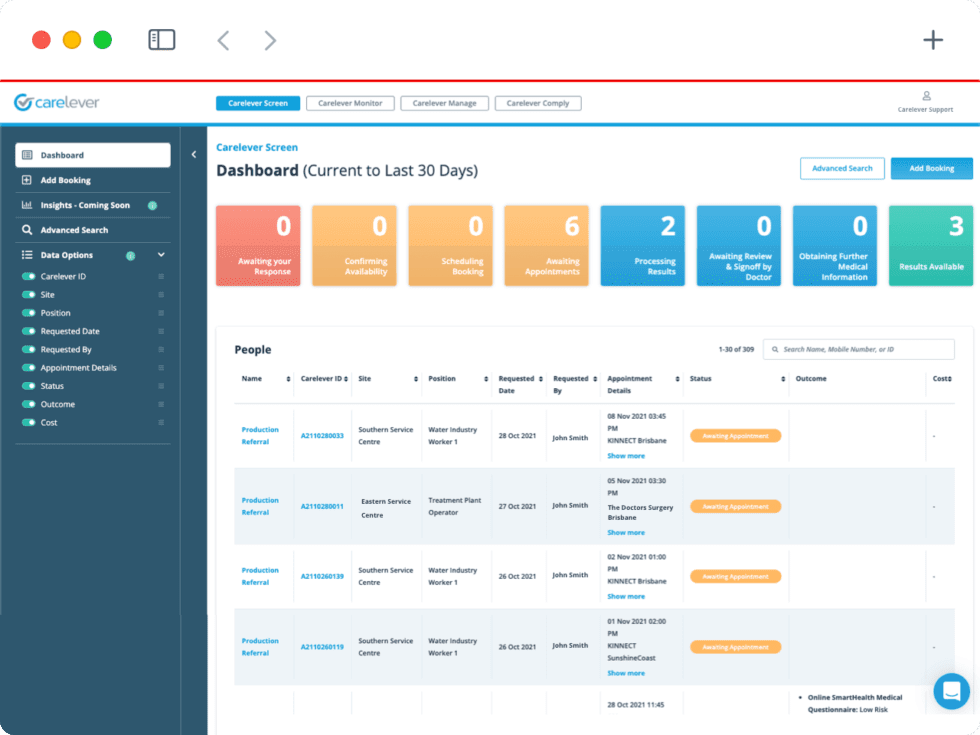
Task: Disable the Requested Date column toggle
Action: (x=28, y=331)
